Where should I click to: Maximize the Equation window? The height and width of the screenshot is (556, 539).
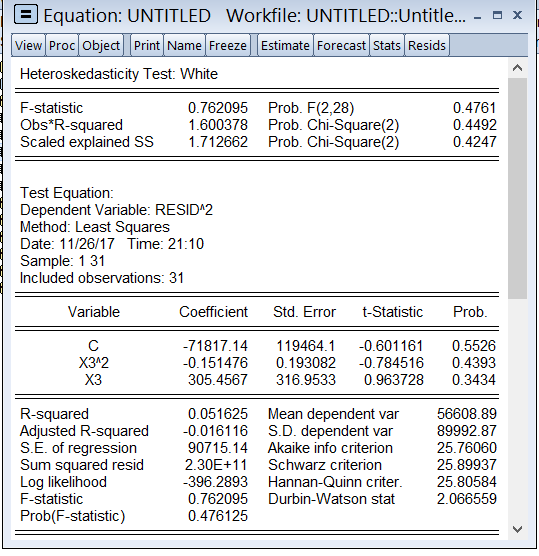point(498,15)
